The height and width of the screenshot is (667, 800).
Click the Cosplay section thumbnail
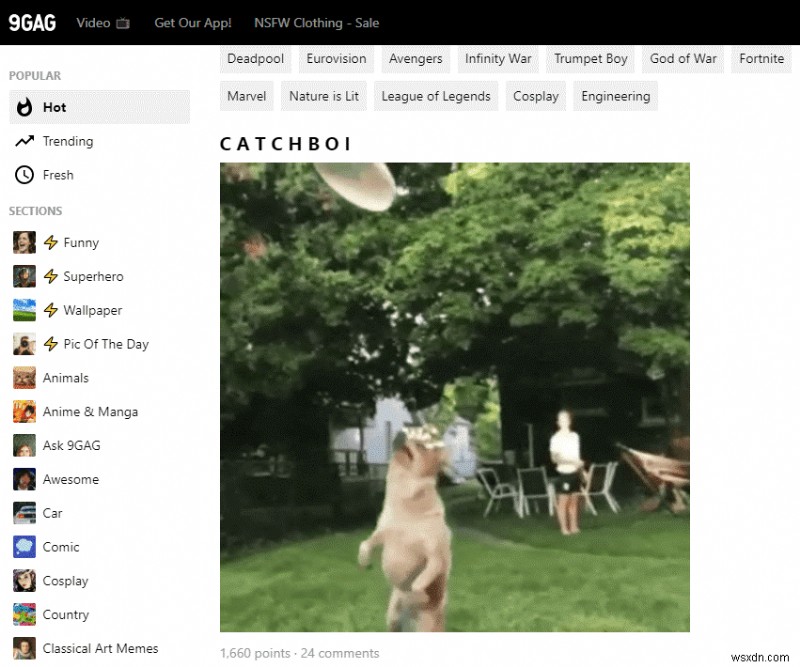24,581
